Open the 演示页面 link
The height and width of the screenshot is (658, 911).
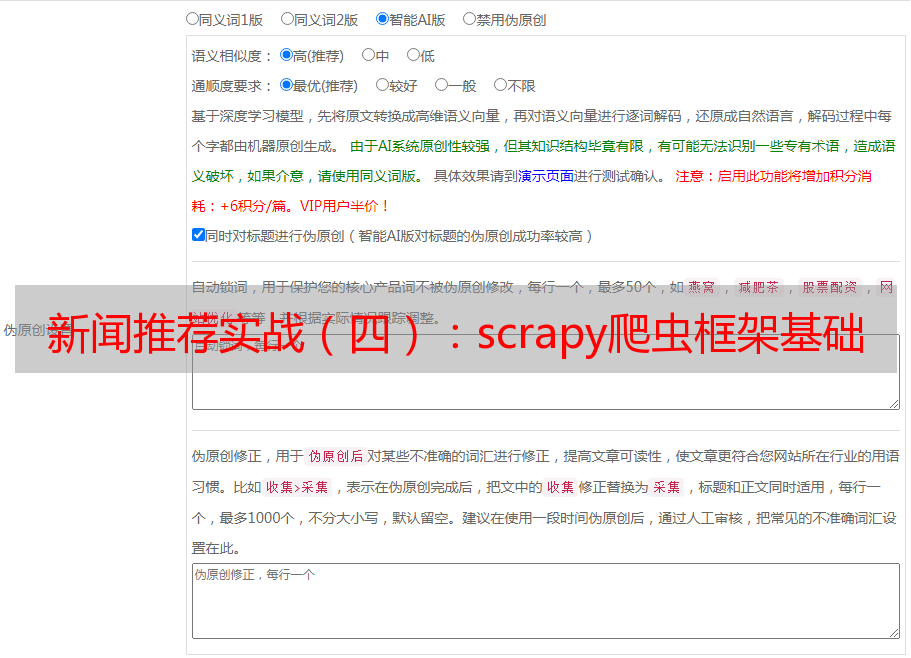(546, 176)
